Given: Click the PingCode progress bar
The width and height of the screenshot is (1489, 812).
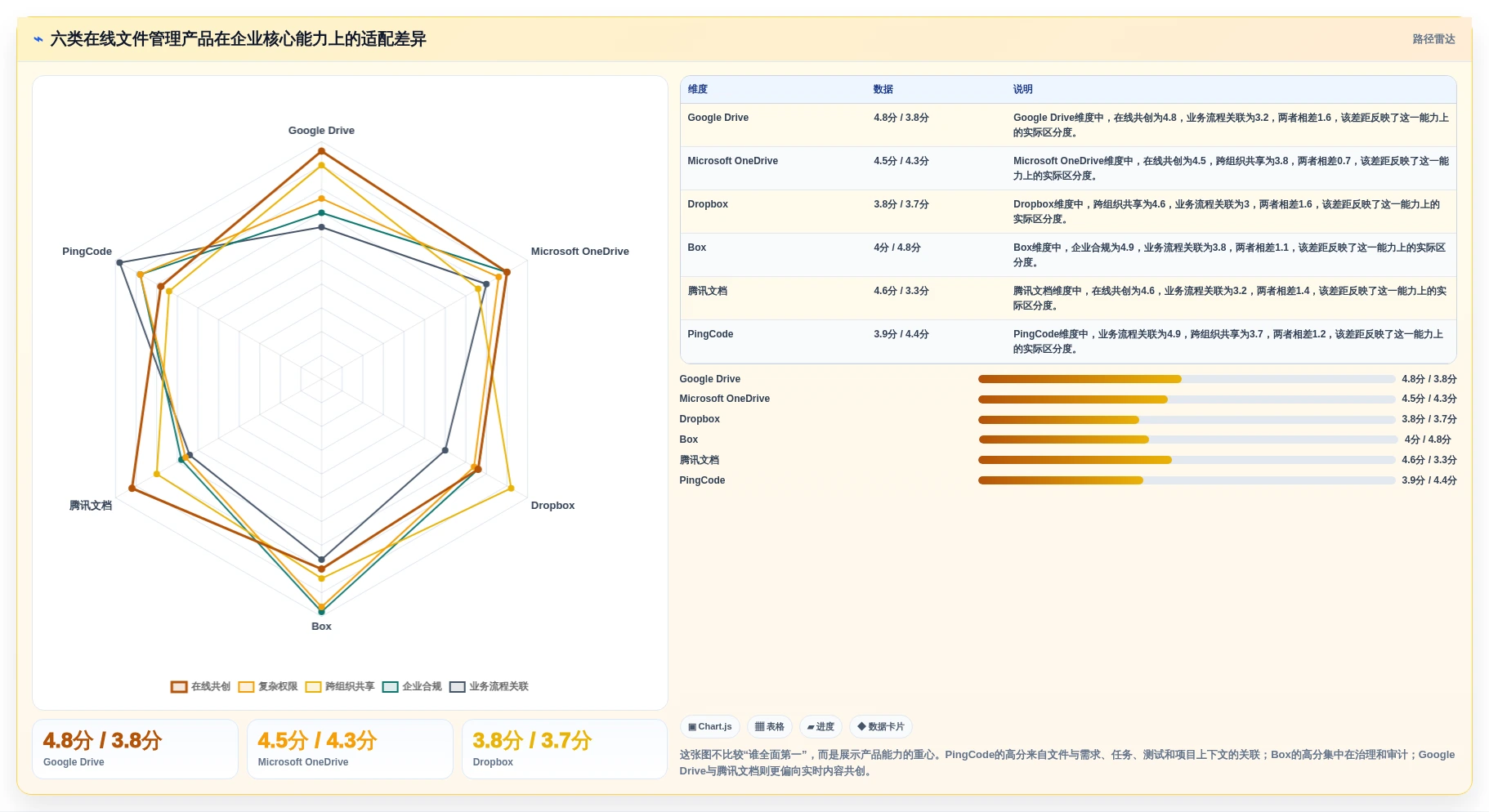Looking at the screenshot, I should pyautogui.click(x=1187, y=480).
